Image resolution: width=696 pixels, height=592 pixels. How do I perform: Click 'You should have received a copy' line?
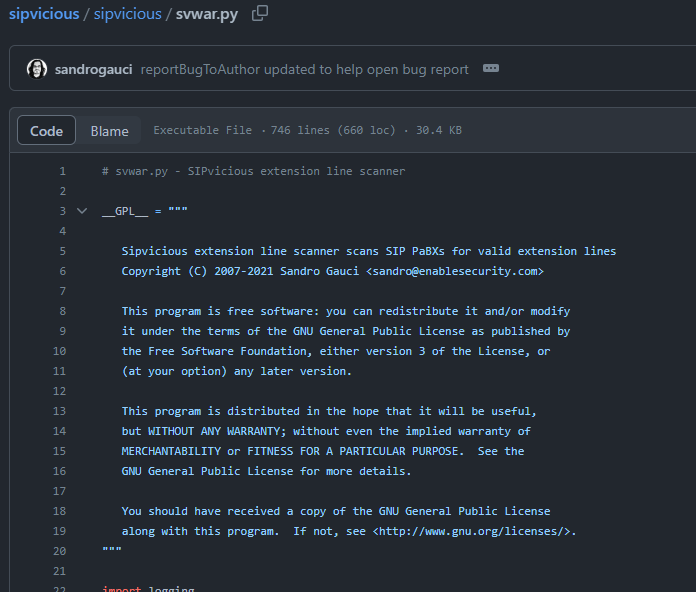pyautogui.click(x=336, y=511)
